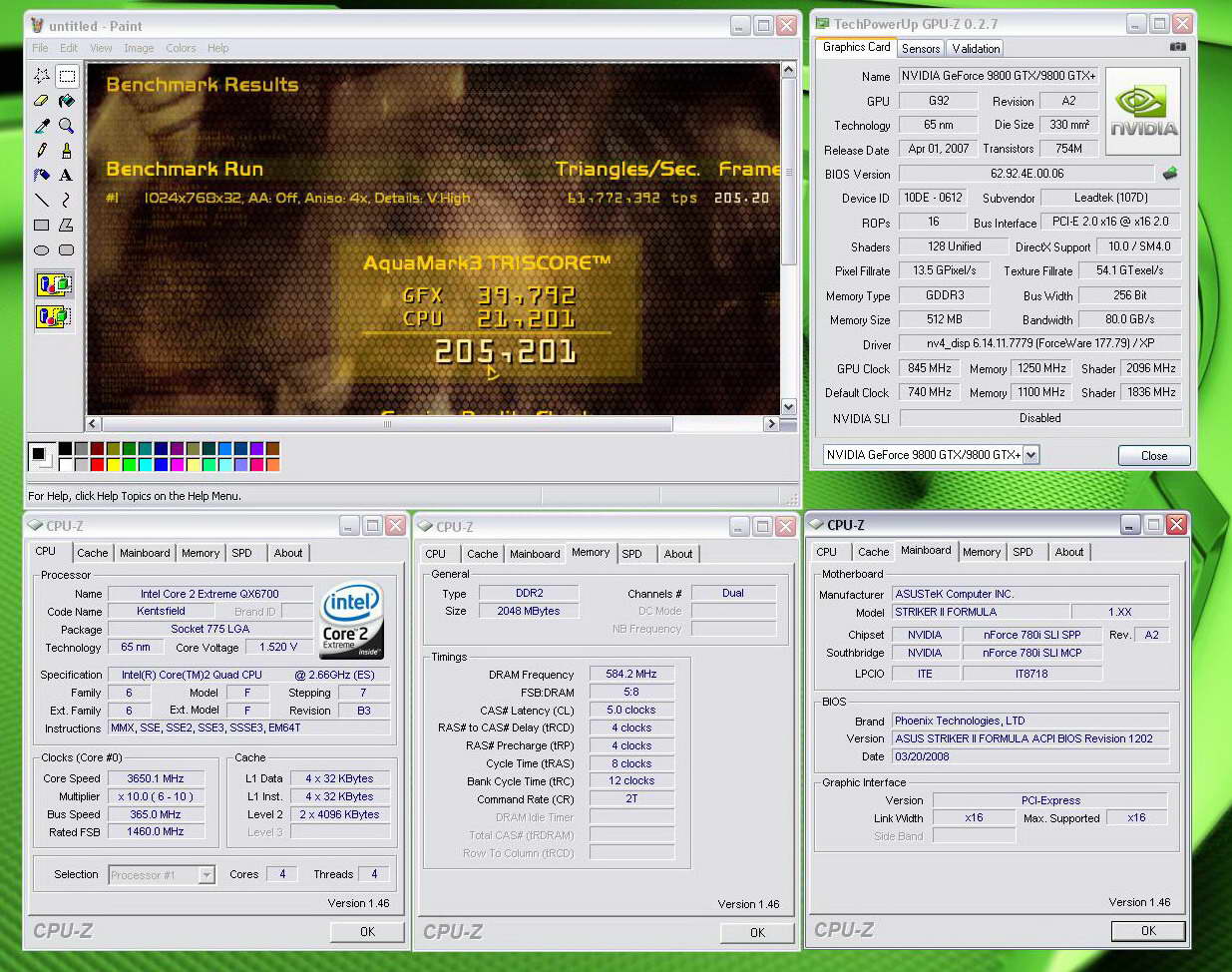Select the Polygon shape tool

(67, 226)
